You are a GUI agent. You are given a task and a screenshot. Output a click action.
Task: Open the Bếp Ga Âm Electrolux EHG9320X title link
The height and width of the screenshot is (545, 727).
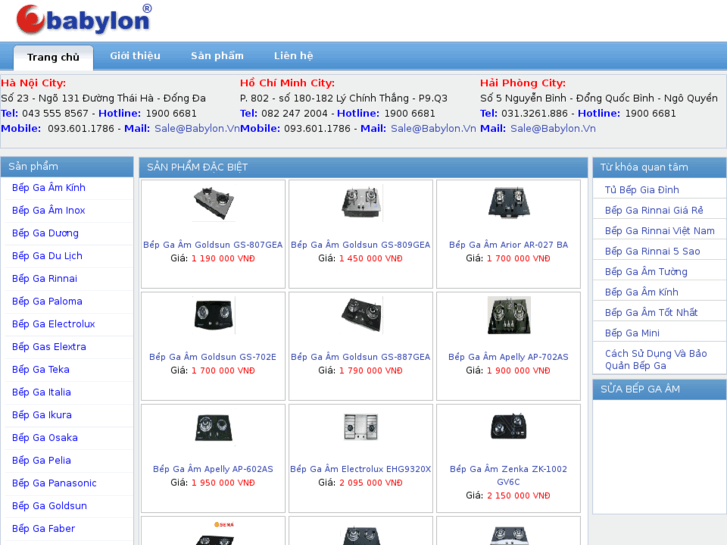pos(361,469)
